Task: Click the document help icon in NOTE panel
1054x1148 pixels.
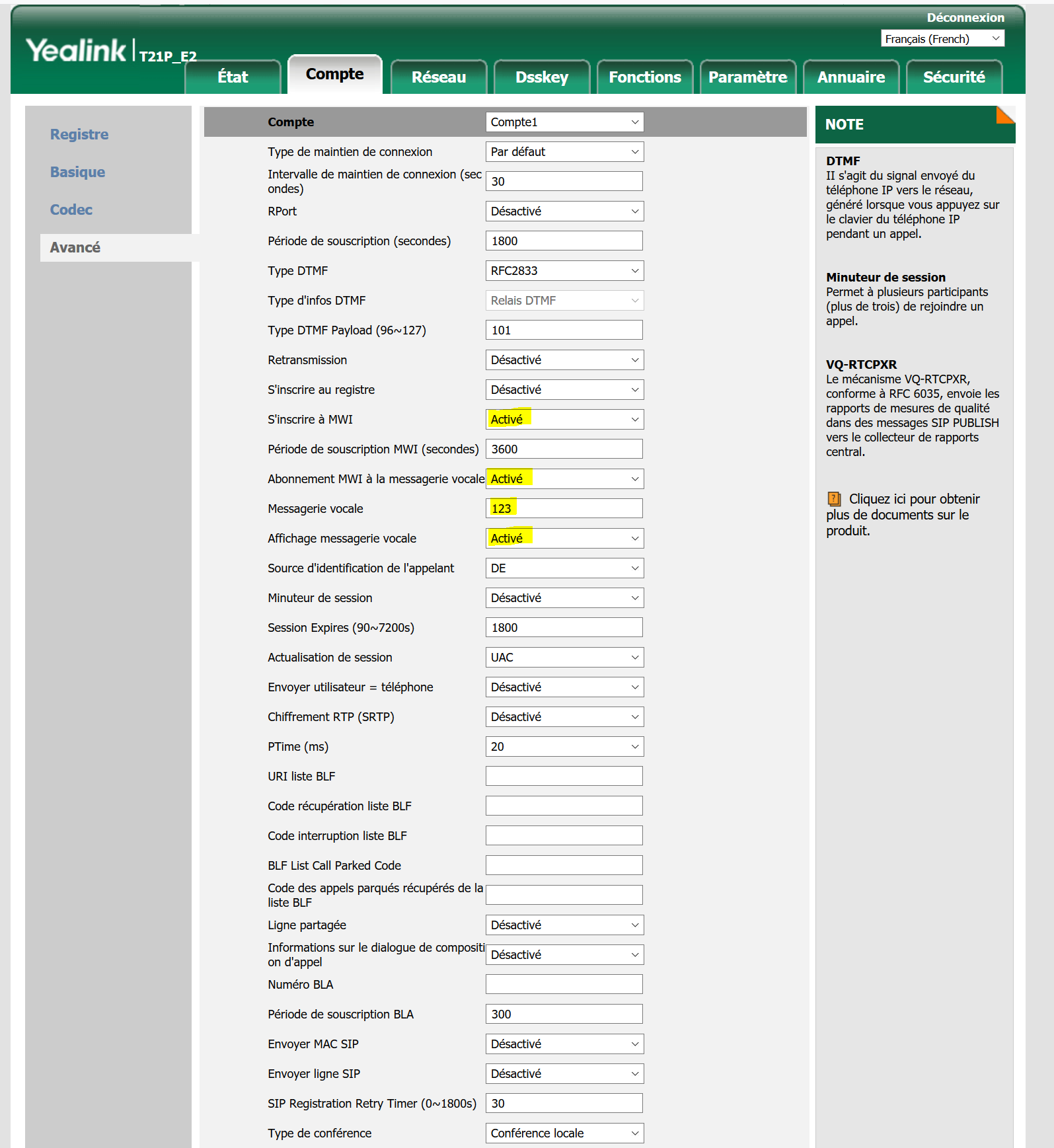Action: click(x=834, y=499)
